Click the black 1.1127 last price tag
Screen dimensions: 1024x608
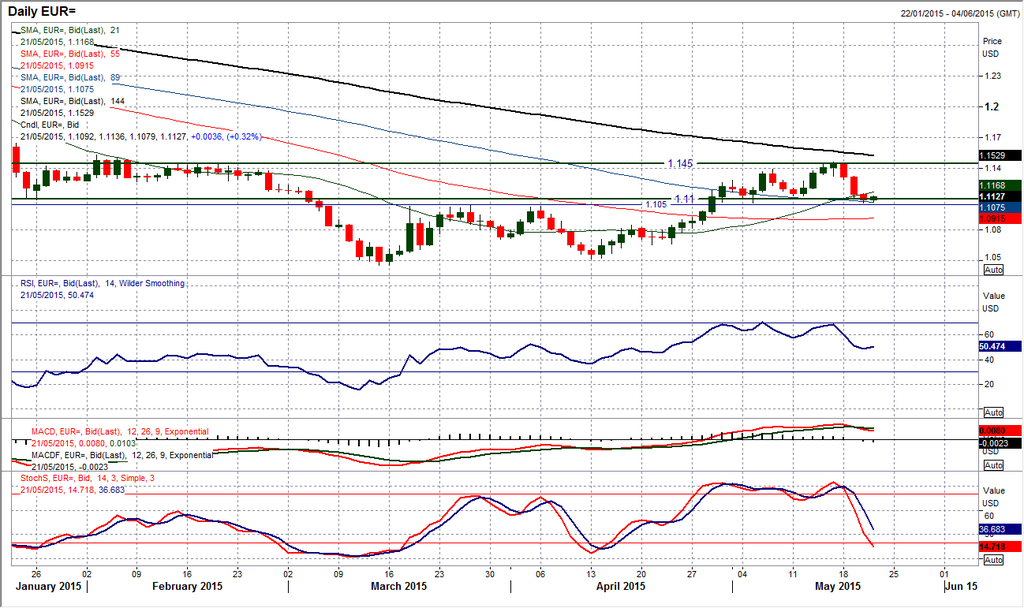(1000, 197)
